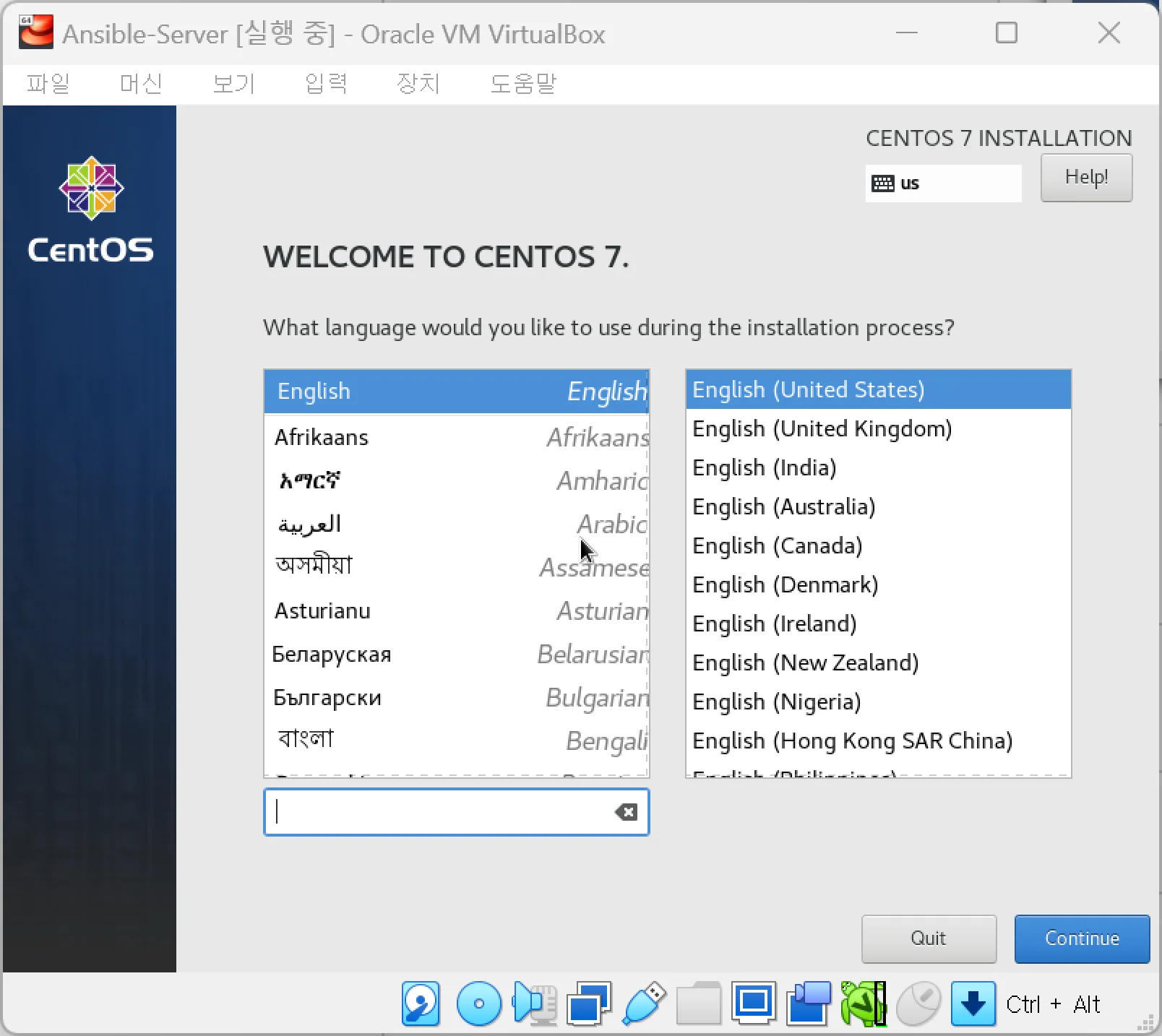Viewport: 1162px width, 1036px height.
Task: Click the green turtle CPU execution icon
Action: point(864,1003)
